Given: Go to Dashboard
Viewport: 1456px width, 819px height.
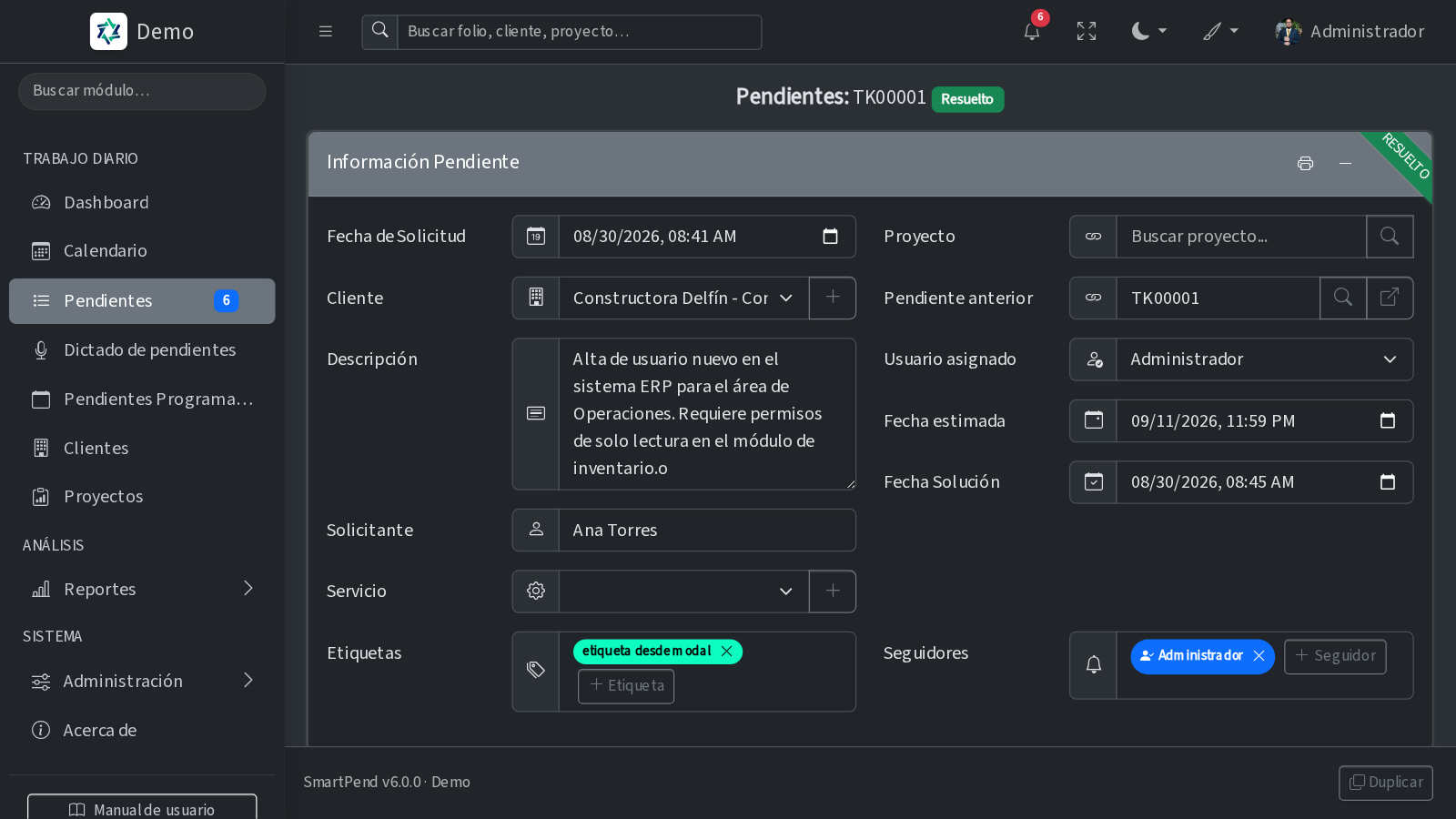Looking at the screenshot, I should point(142,203).
